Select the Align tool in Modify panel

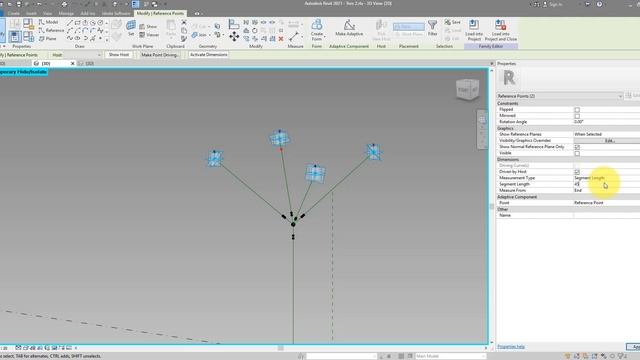(x=234, y=24)
